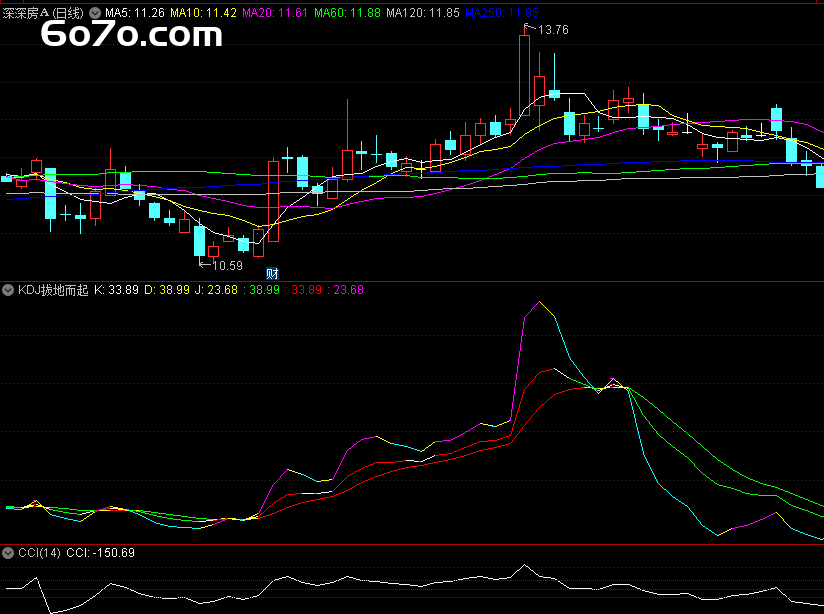The width and height of the screenshot is (824, 614).
Task: Open the main chart indicator dropdown arrow
Action: (x=95, y=13)
